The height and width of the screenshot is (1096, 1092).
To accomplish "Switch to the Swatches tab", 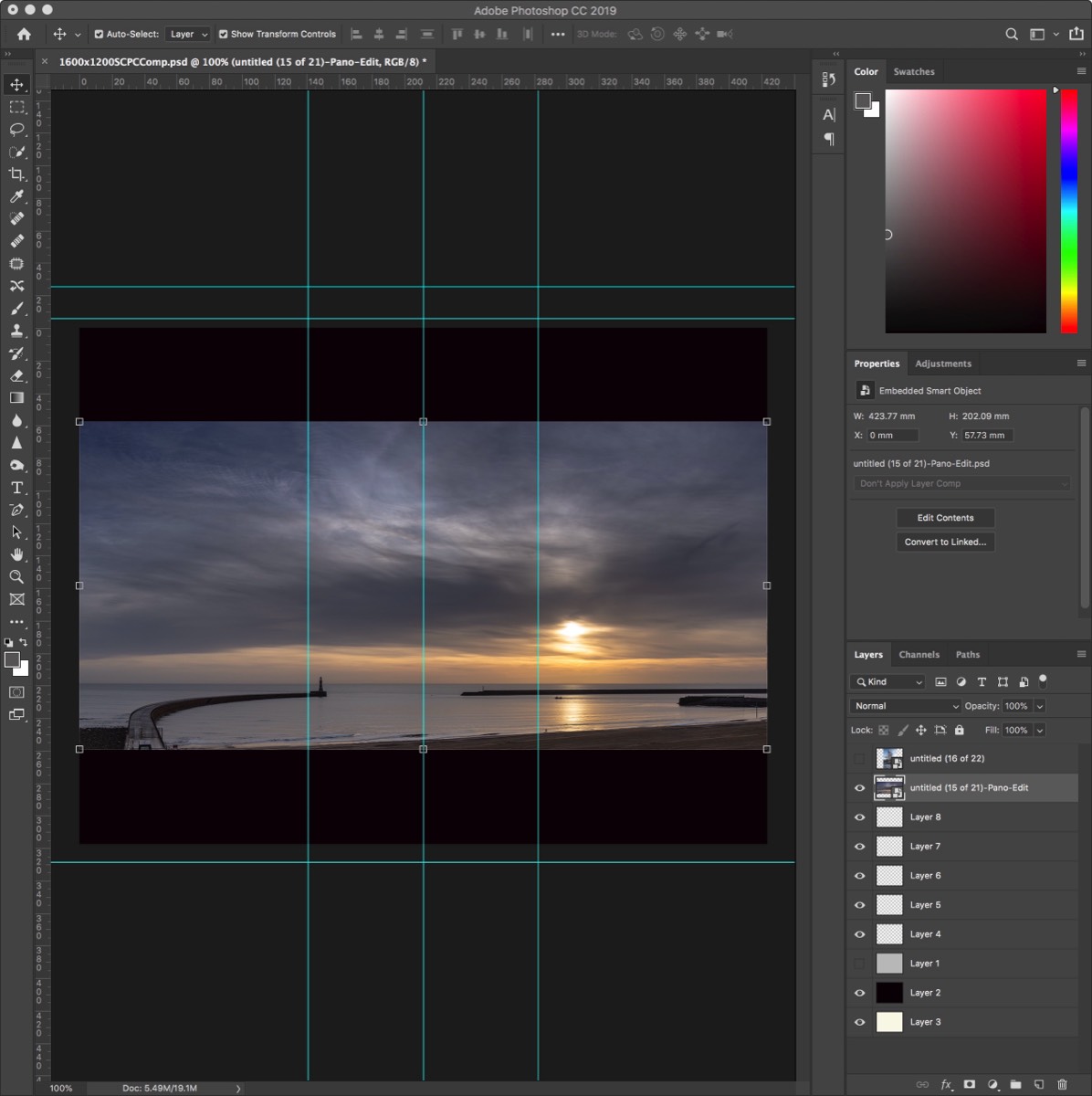I will coord(913,71).
